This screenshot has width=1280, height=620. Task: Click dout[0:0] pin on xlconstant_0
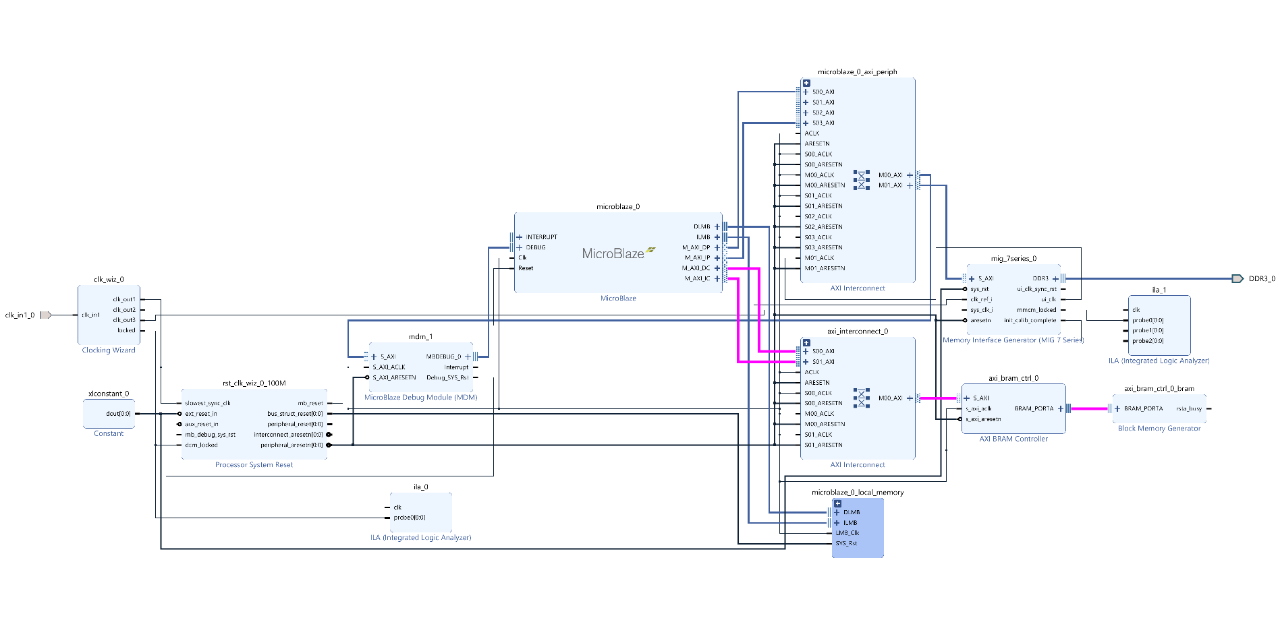119,413
